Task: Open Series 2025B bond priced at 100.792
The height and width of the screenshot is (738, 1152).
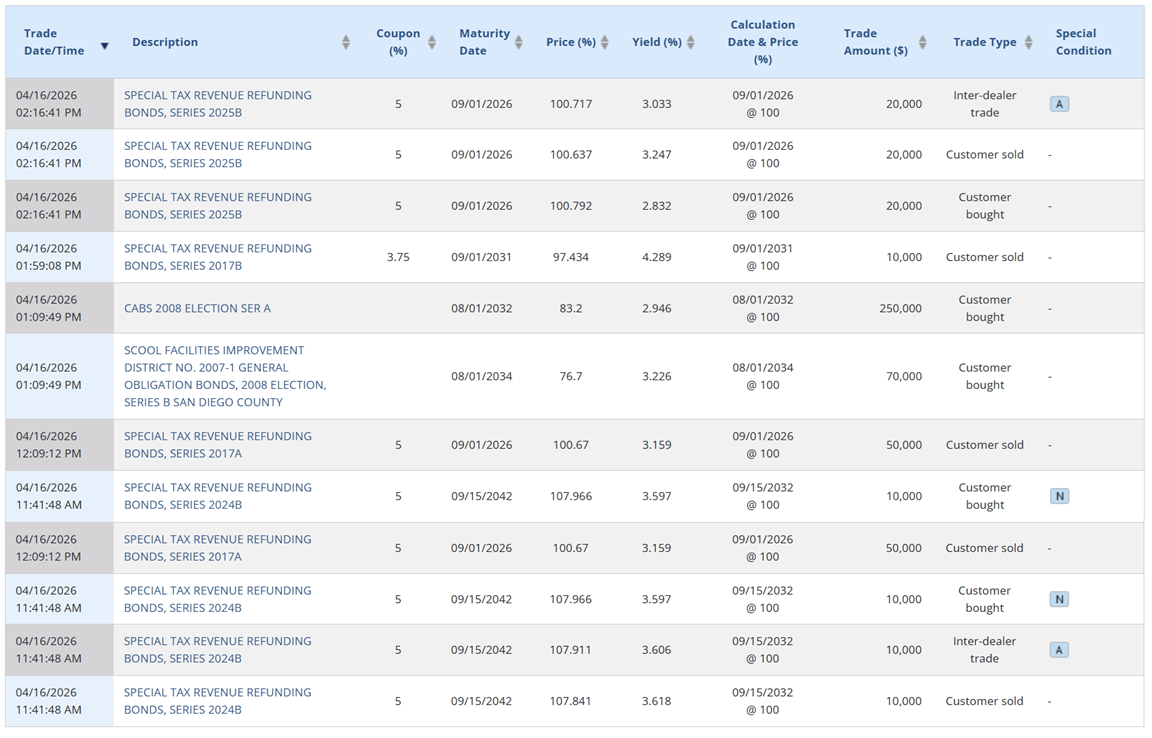Action: (217, 206)
